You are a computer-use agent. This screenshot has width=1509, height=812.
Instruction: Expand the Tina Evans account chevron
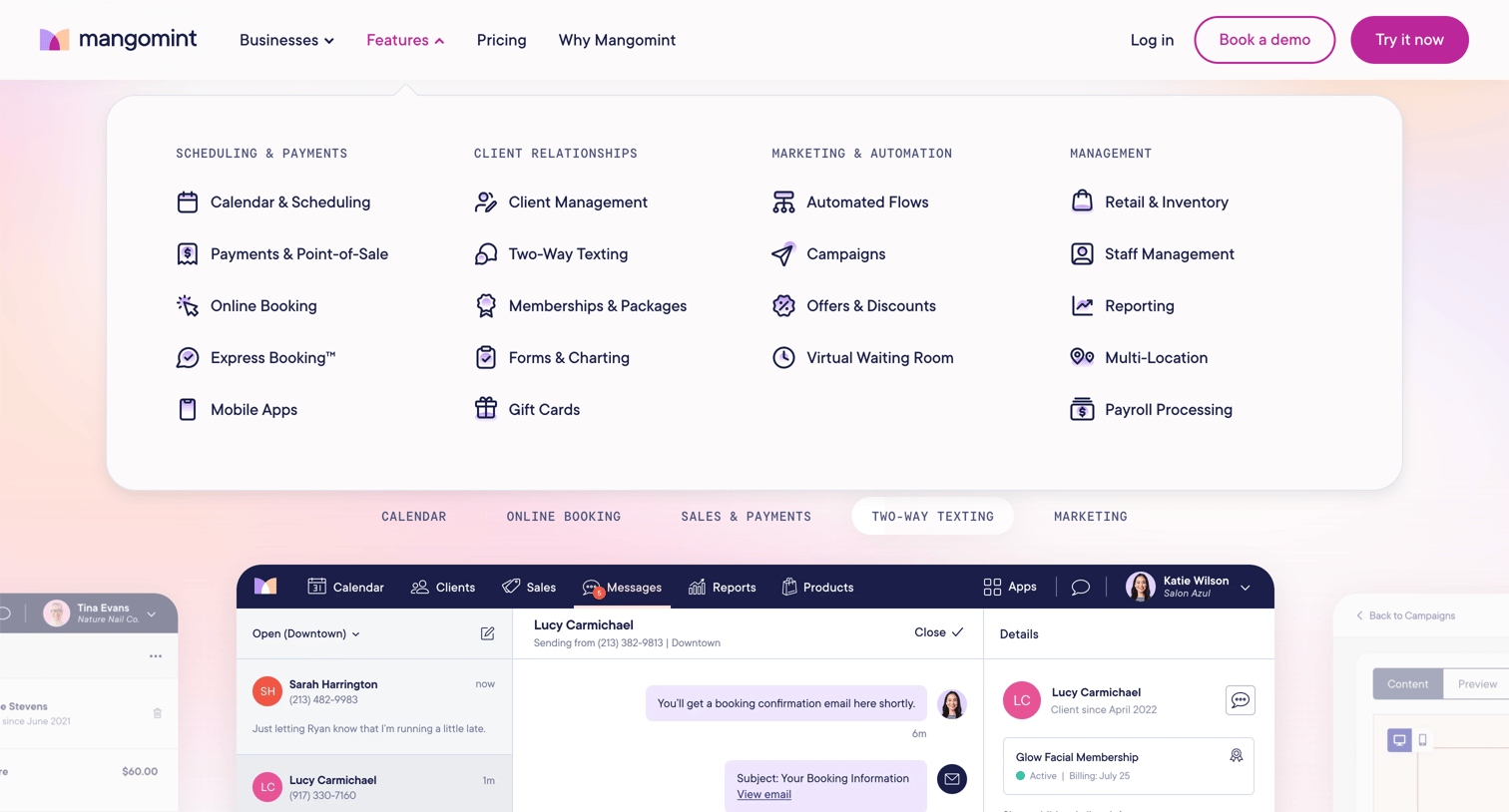[152, 613]
